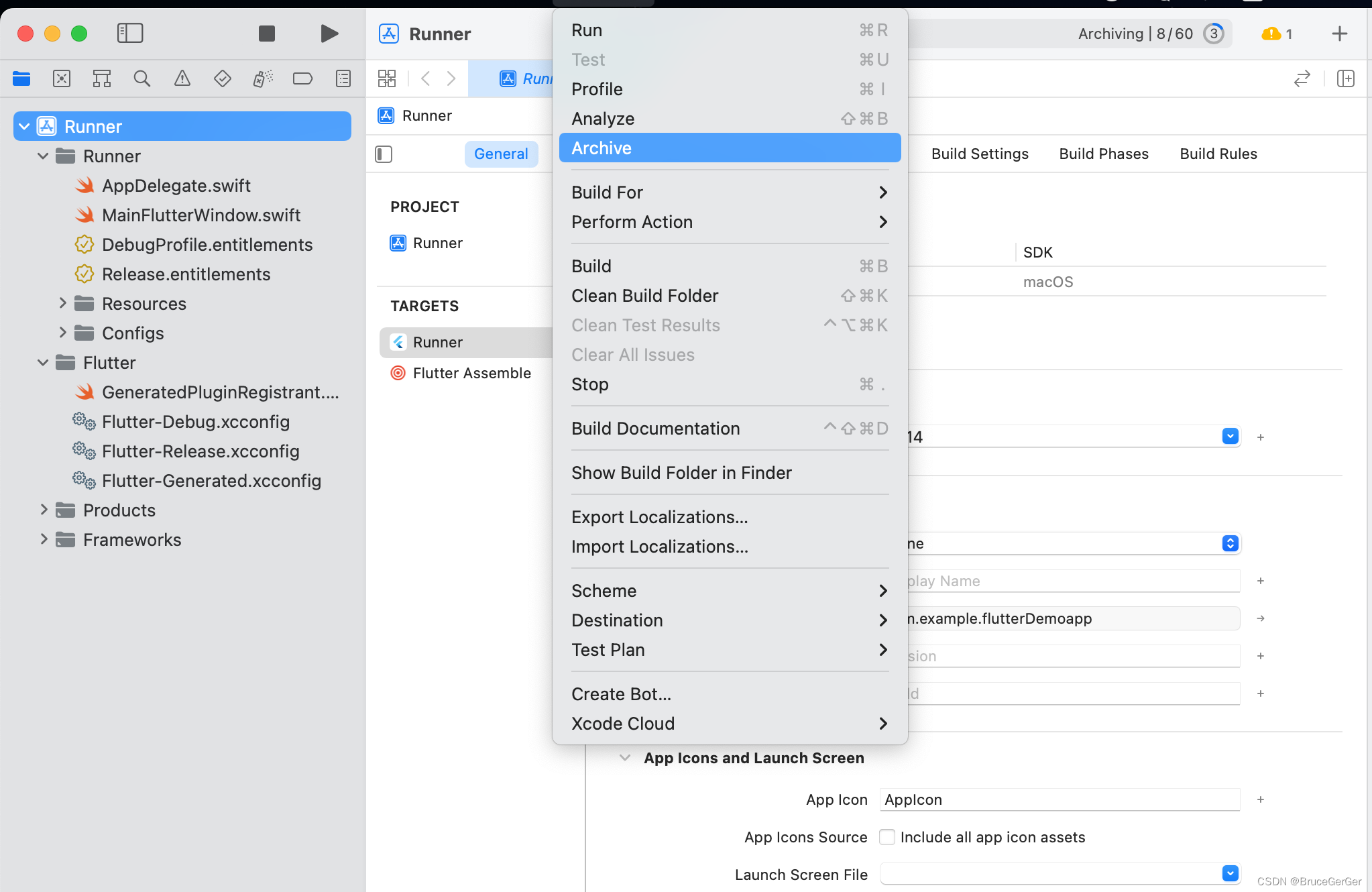The image size is (1372, 892).
Task: Collapse the Runner project root
Action: tap(24, 126)
